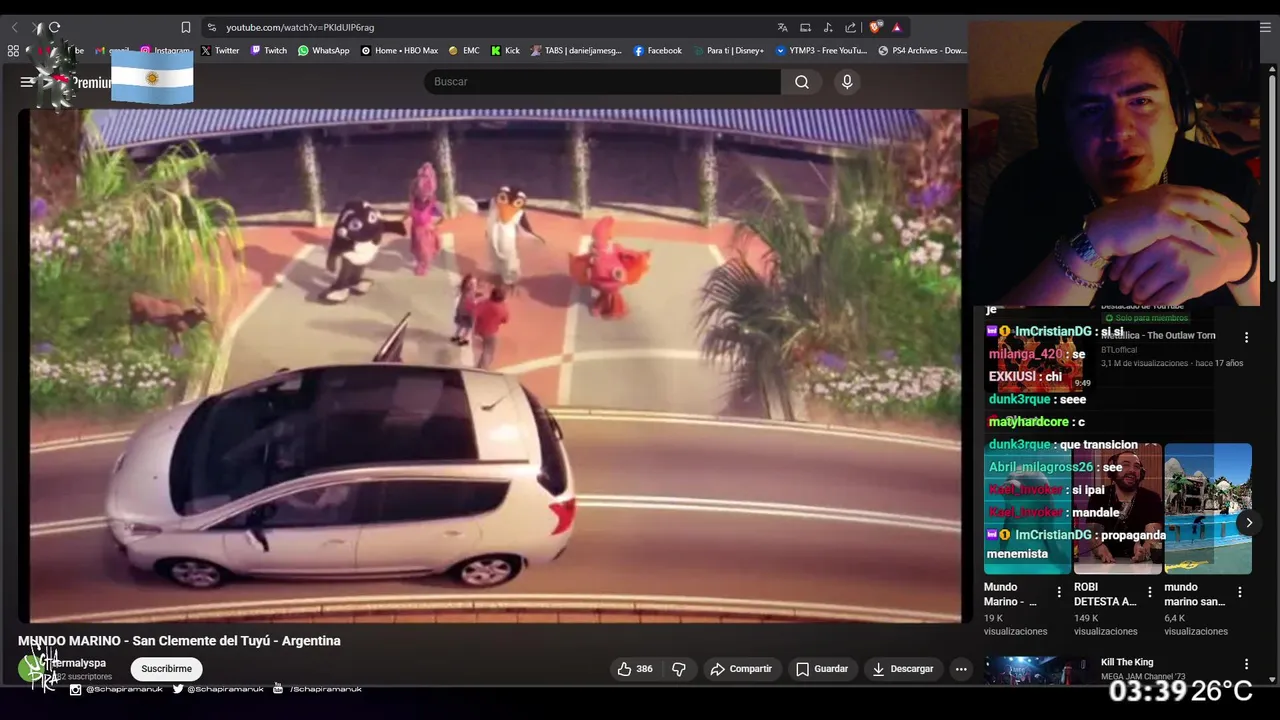Click the Kill The King video title
The image size is (1280, 720).
1127,662
